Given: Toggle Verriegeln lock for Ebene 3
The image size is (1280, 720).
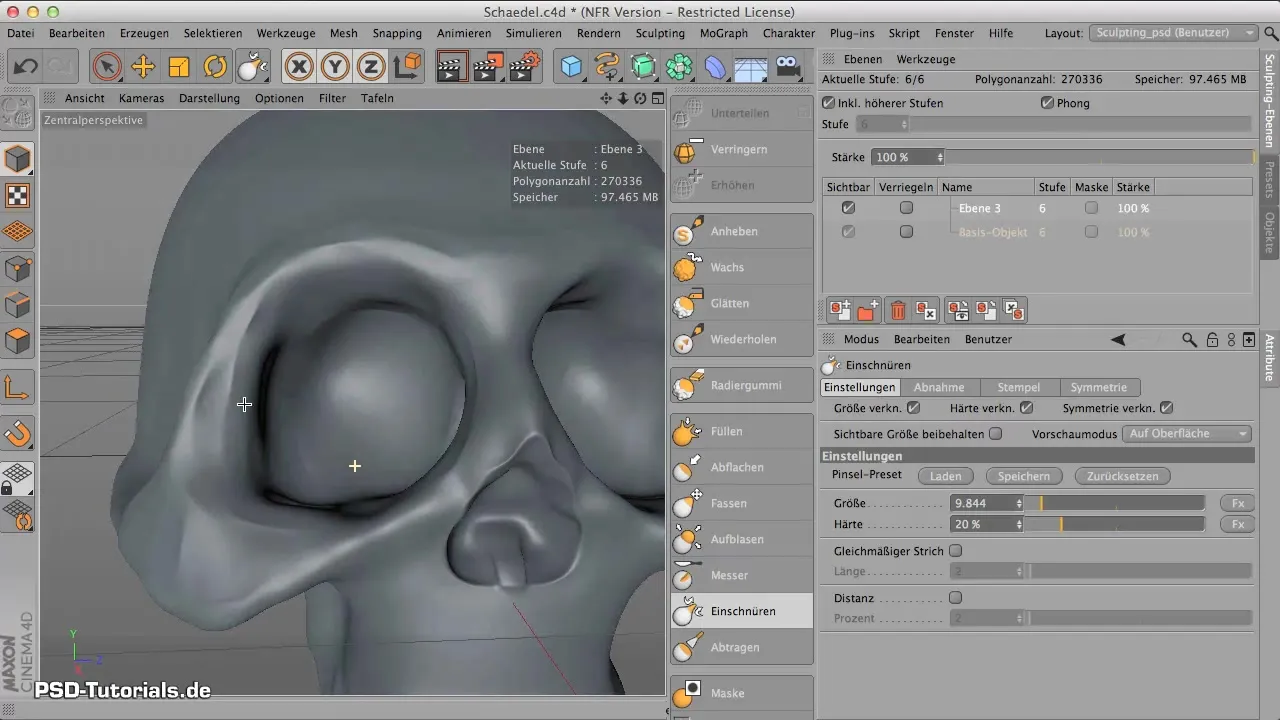Looking at the screenshot, I should tap(906, 208).
